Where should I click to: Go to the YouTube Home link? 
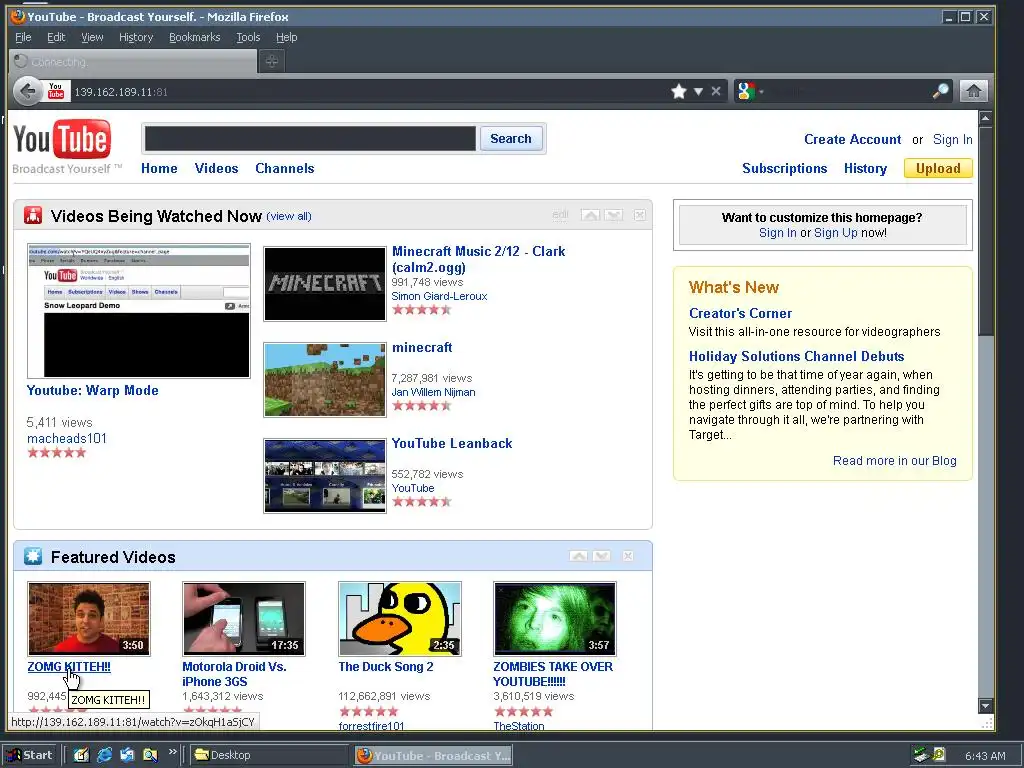pyautogui.click(x=159, y=168)
